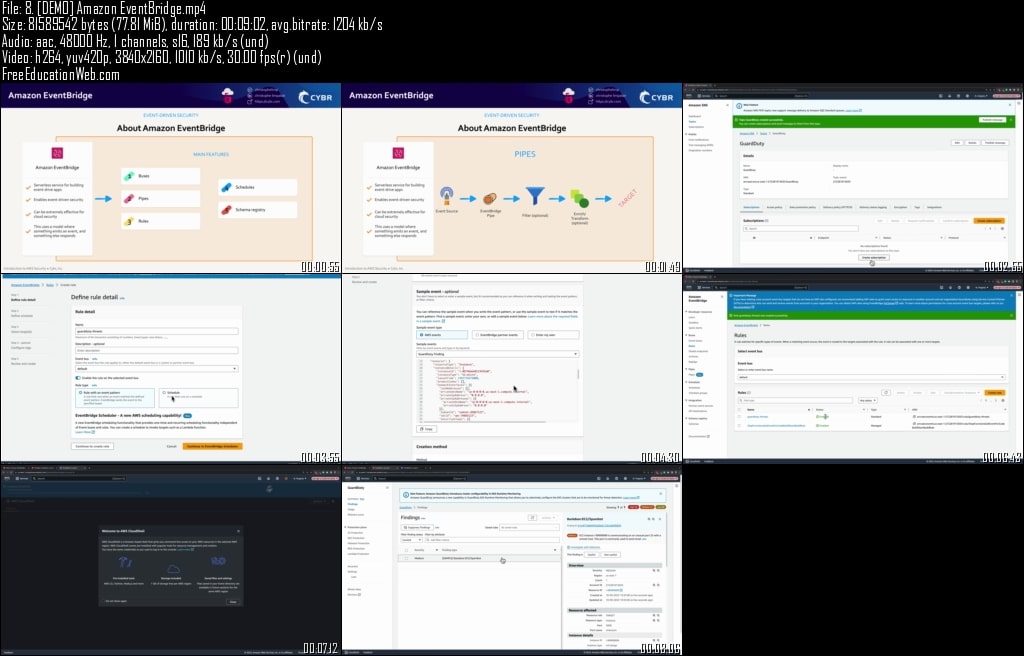Check the finding row checkbox in GuardDuty
This screenshot has width=1024, height=656.
406,559
